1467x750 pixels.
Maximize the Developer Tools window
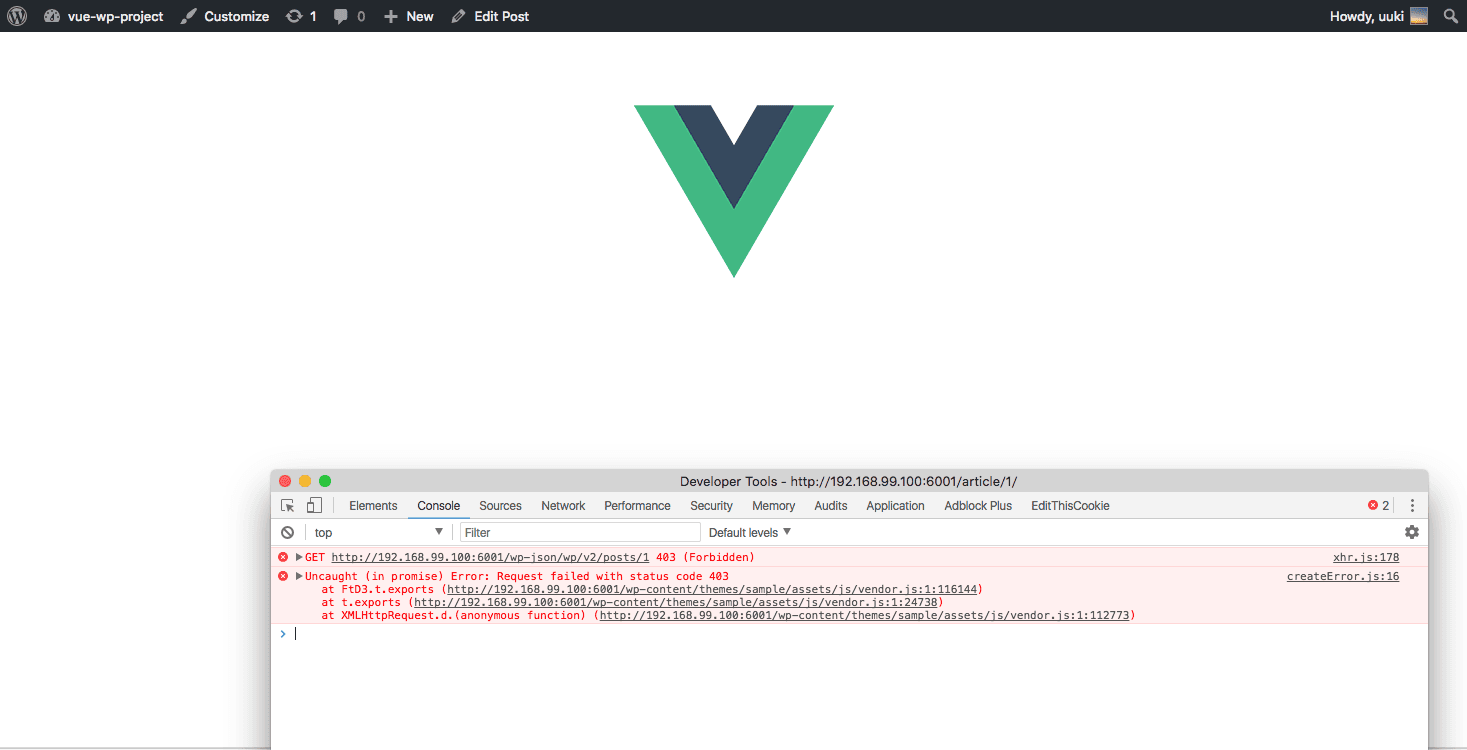[325, 481]
